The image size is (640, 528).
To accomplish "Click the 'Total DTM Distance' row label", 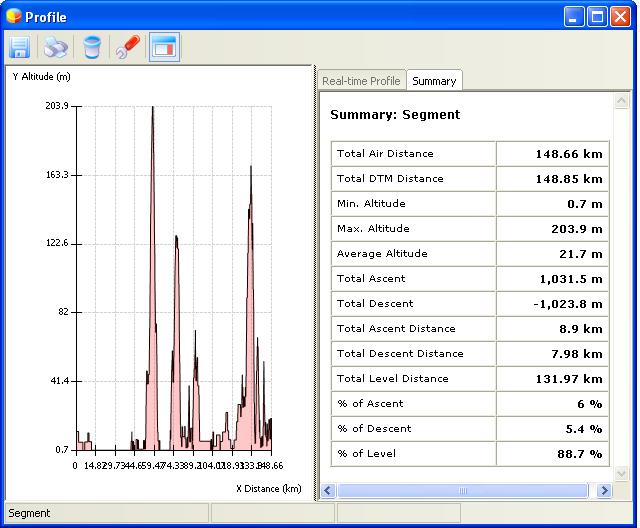I will click(390, 178).
